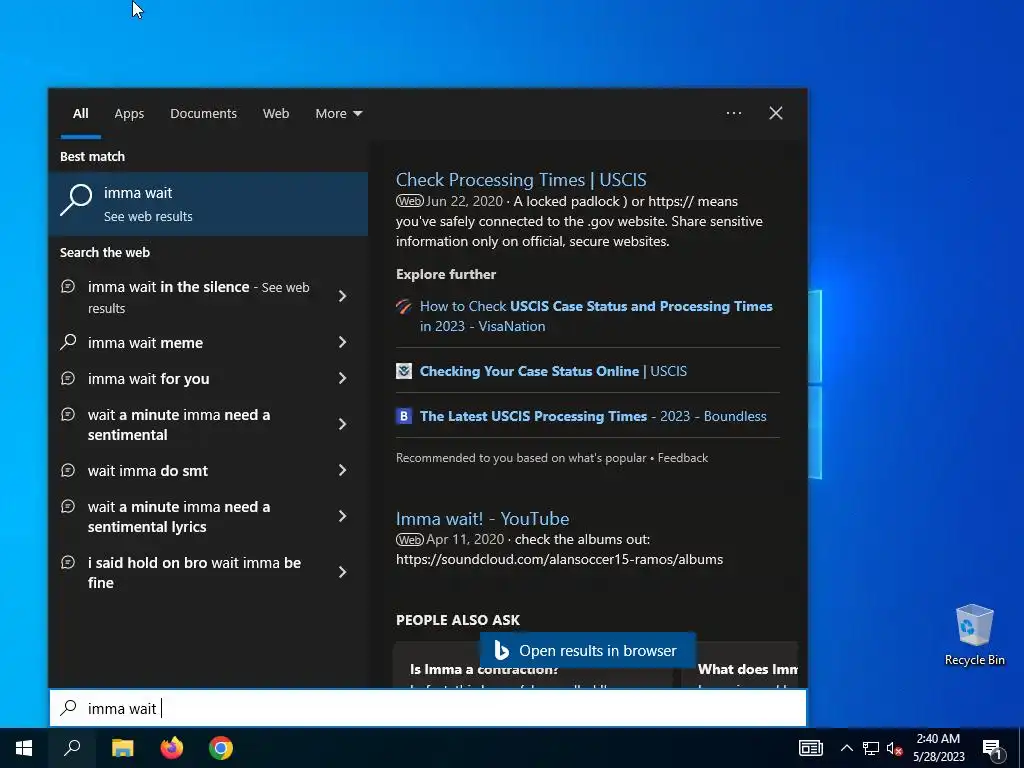This screenshot has width=1024, height=768.
Task: Expand the More filter dropdown
Action: point(338,113)
